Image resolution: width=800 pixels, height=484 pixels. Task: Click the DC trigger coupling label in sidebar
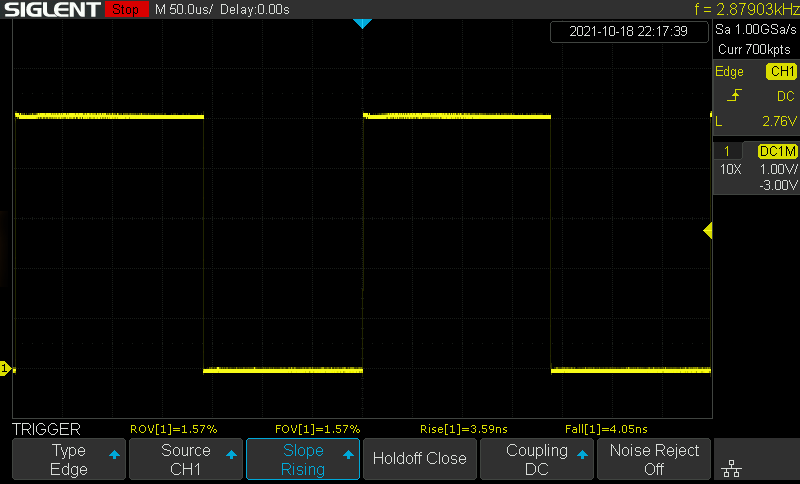pyautogui.click(x=786, y=96)
